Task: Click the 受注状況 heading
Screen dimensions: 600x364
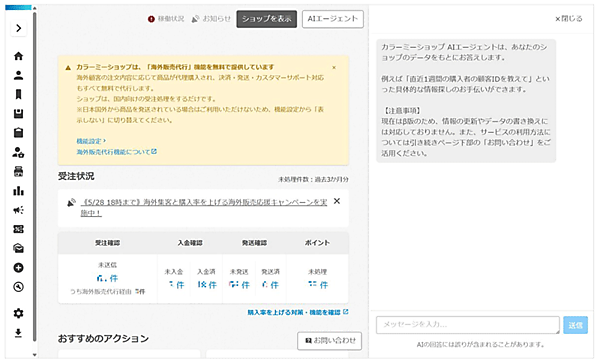Action: coord(76,176)
